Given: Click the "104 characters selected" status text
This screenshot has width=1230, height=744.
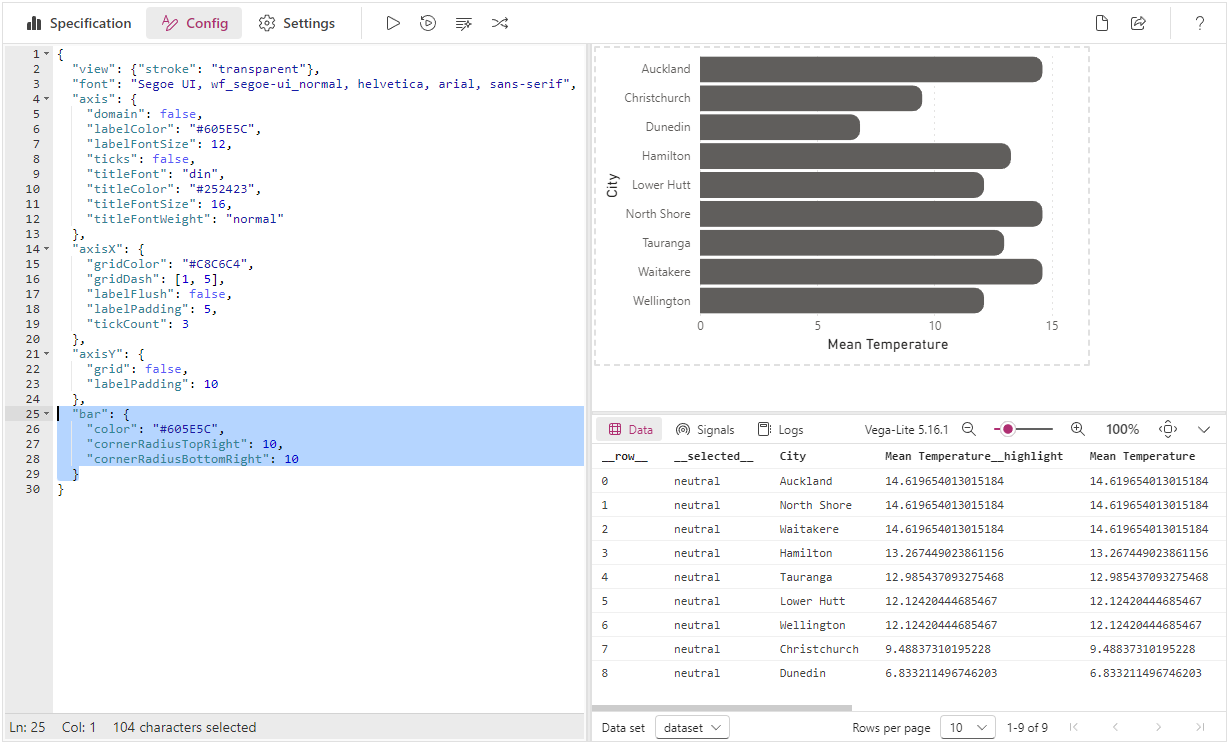Looking at the screenshot, I should coord(185,727).
